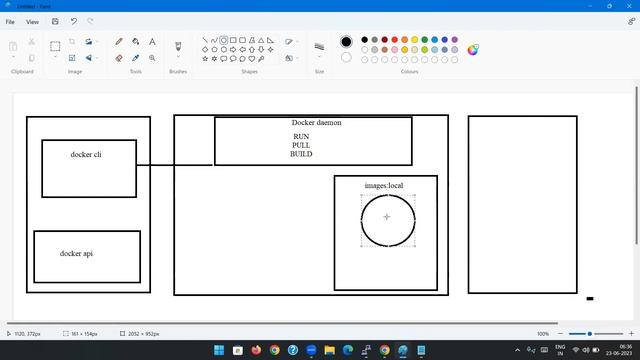Expand the Size dropdown arrow

click(x=319, y=57)
